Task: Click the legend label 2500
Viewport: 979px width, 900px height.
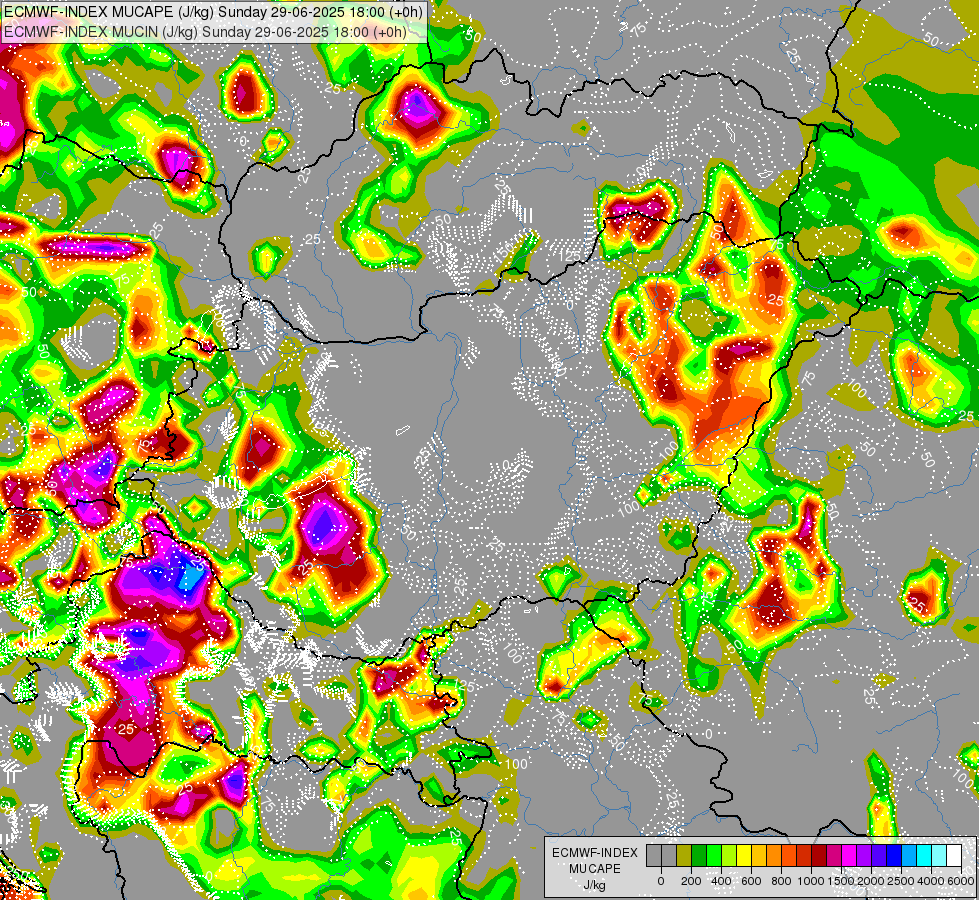Action: pos(901,881)
